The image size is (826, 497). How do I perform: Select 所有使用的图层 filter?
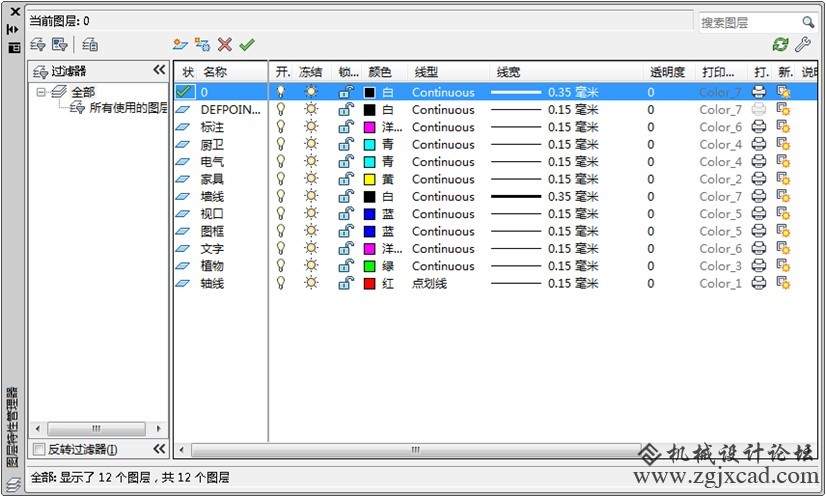pos(129,109)
